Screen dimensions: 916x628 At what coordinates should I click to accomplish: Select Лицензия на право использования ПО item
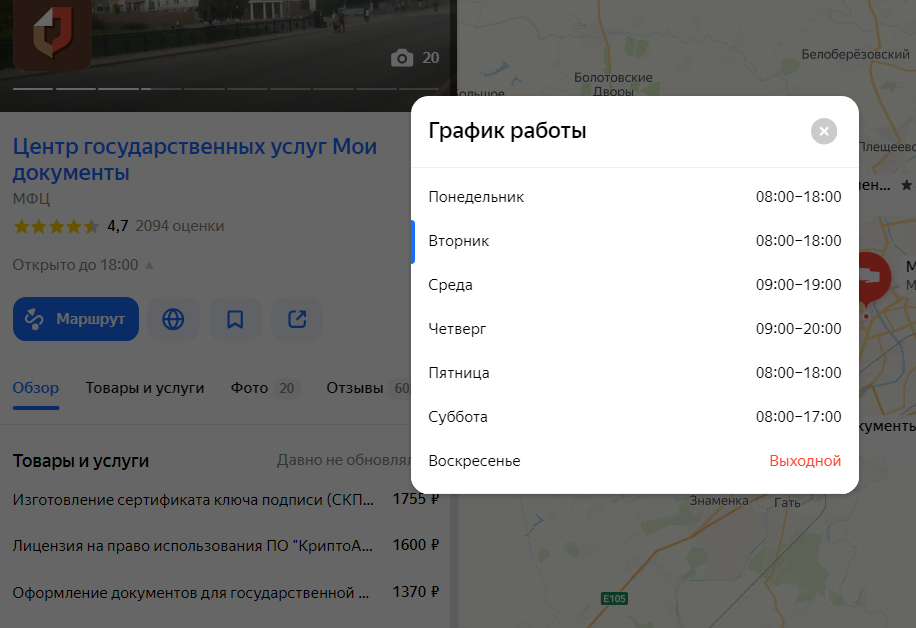pos(225,546)
